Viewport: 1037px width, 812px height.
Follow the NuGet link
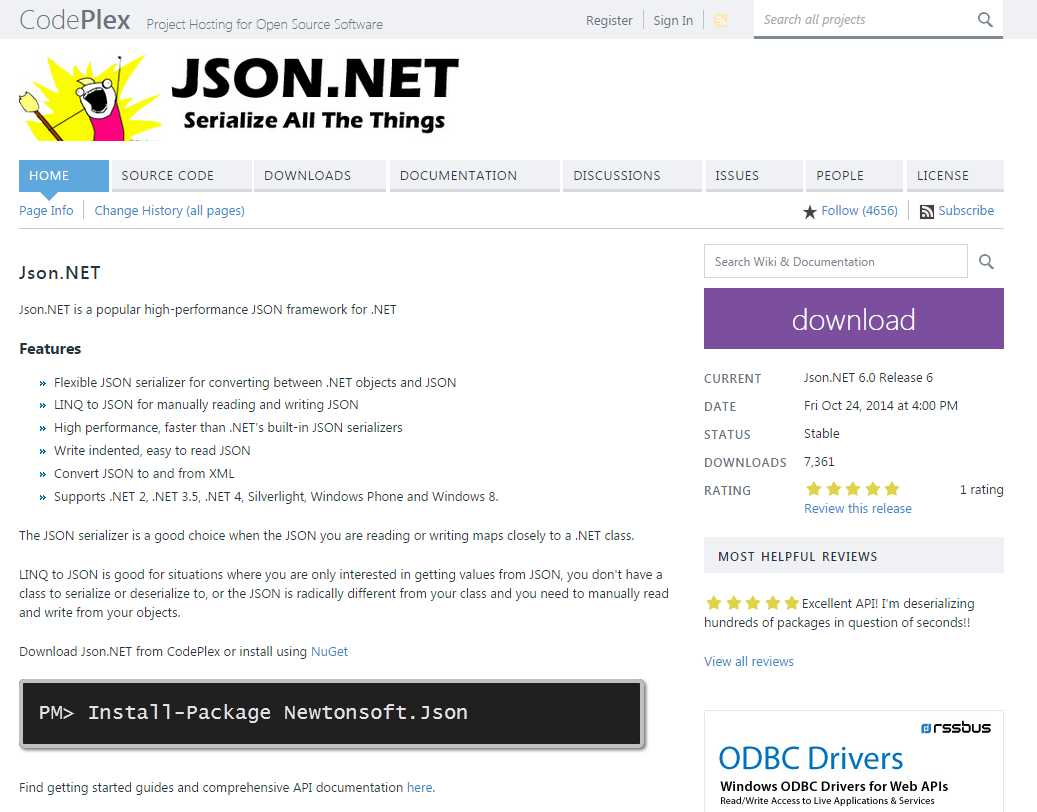point(329,651)
